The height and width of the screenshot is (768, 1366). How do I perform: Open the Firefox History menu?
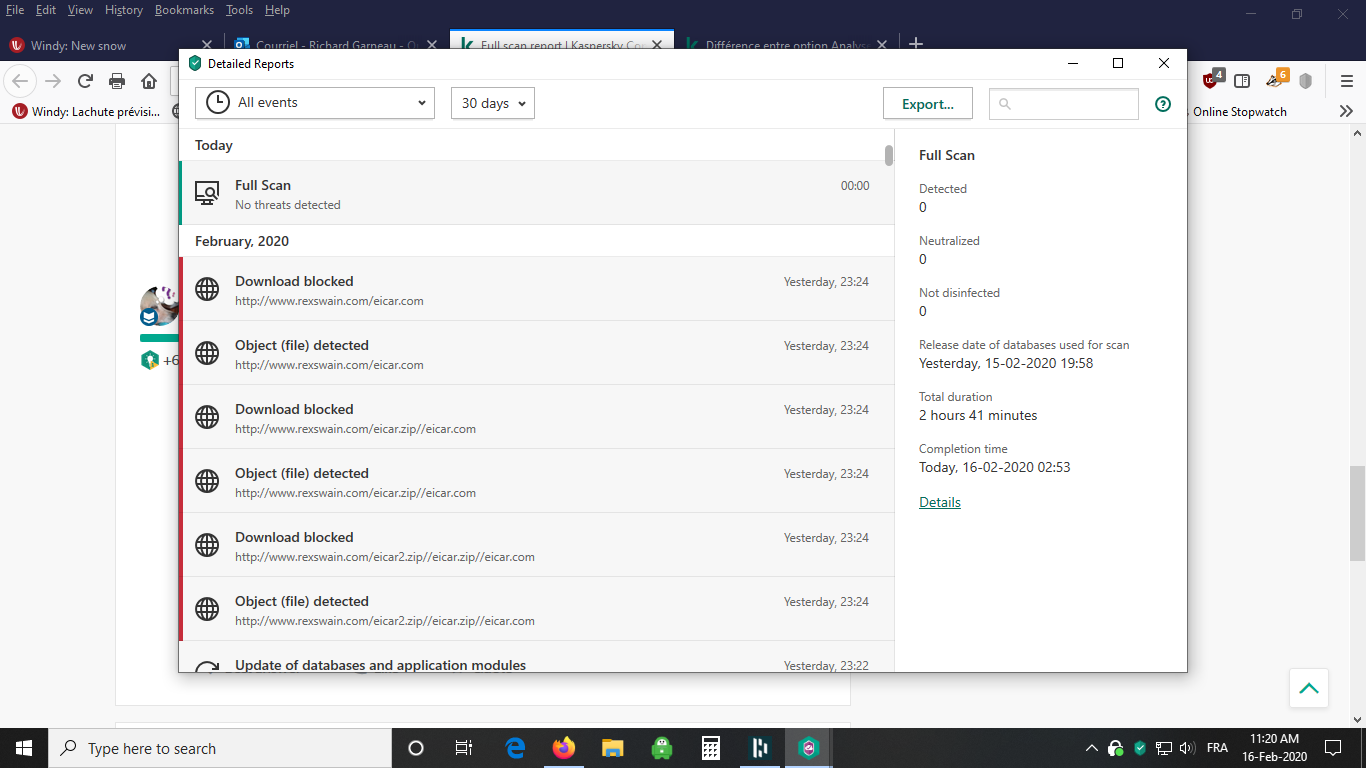(124, 10)
